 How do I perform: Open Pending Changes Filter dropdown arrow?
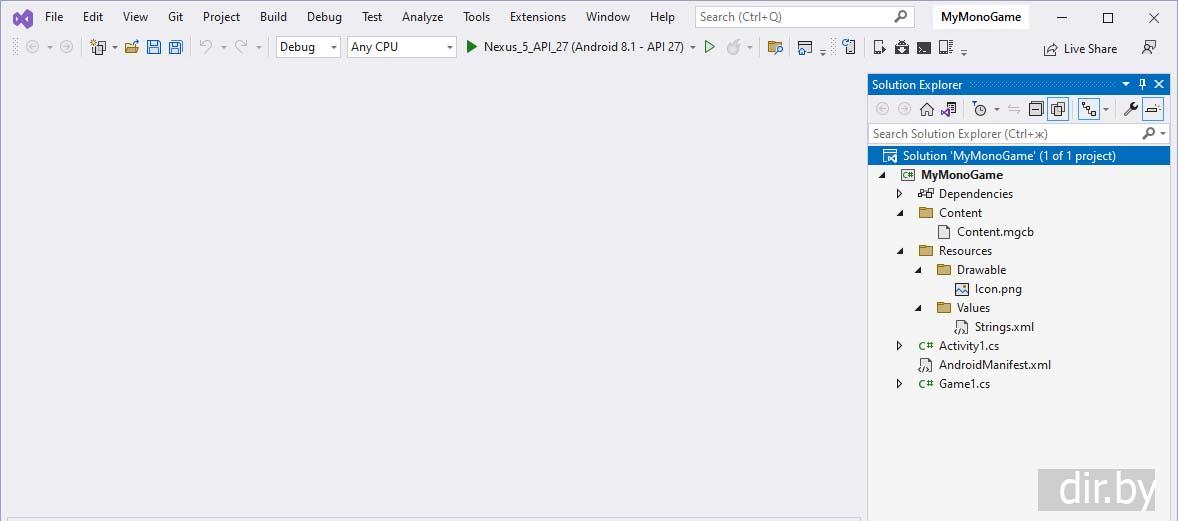pyautogui.click(x=997, y=110)
